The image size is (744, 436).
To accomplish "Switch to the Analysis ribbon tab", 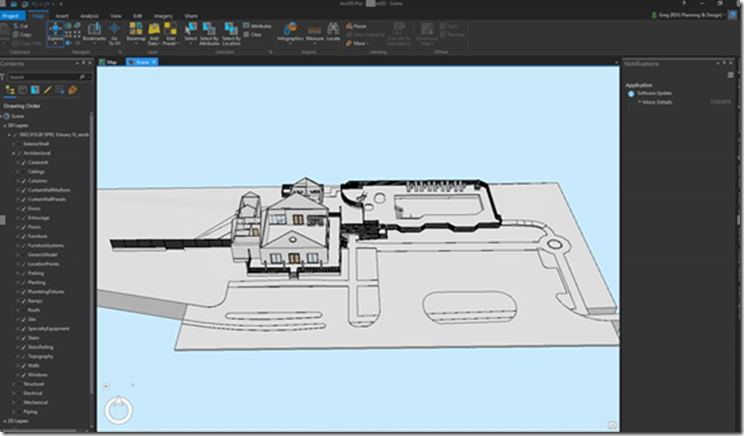I will [89, 16].
